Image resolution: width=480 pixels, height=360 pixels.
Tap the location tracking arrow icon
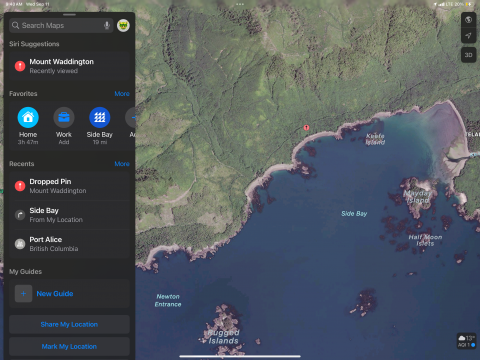coord(468,35)
